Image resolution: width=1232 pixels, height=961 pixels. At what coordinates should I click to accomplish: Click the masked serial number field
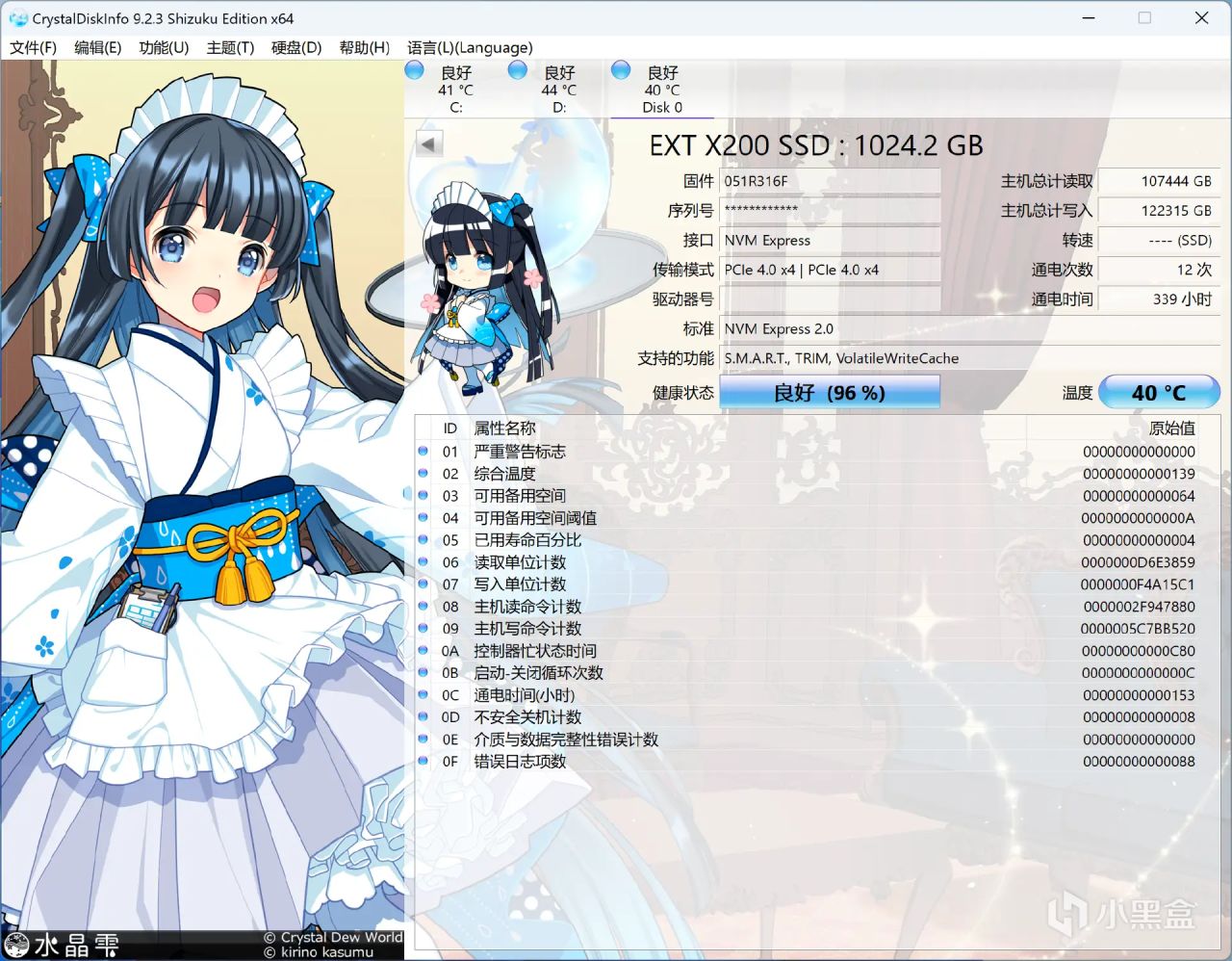[x=830, y=210]
